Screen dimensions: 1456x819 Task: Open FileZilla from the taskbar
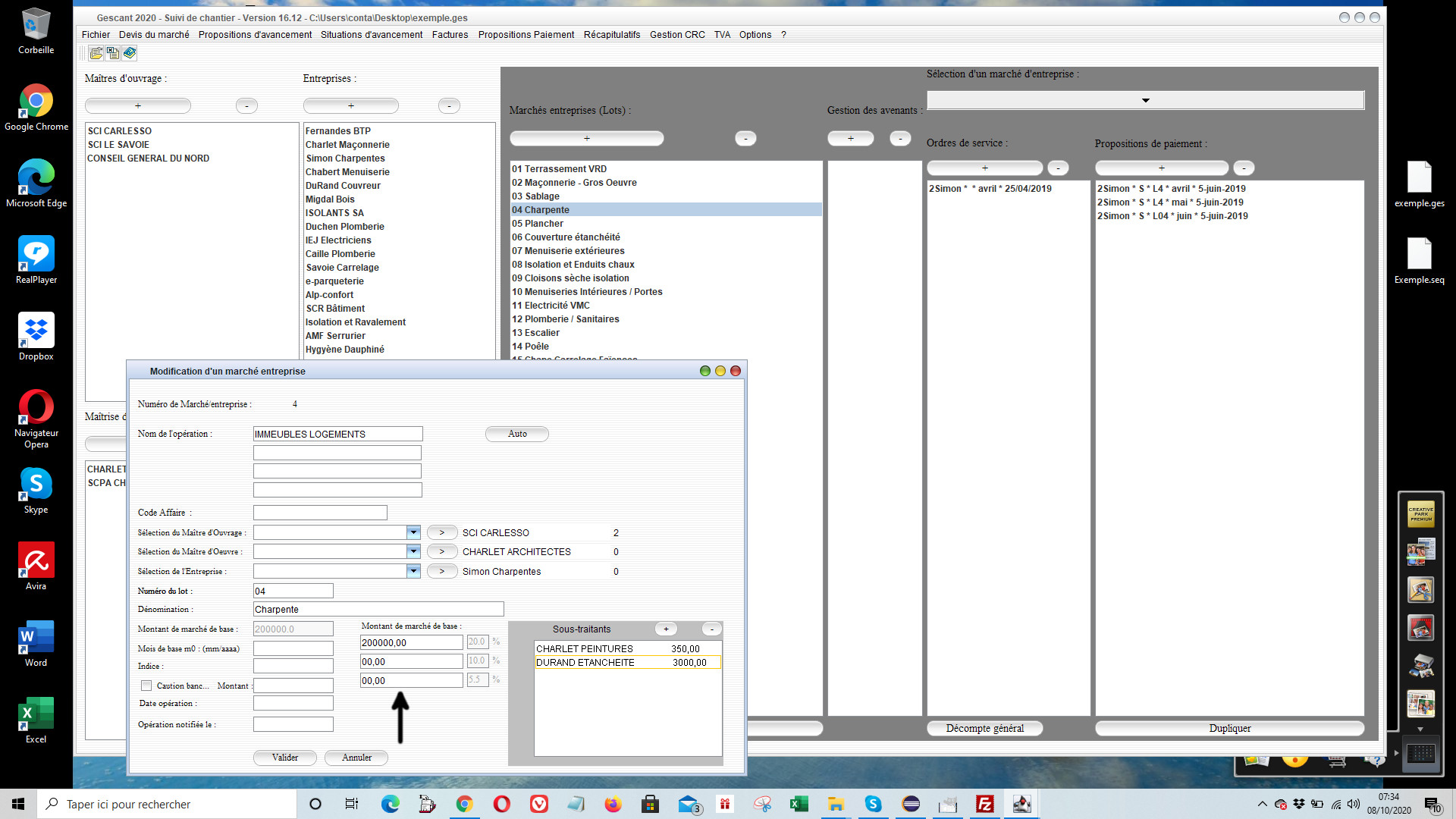(985, 804)
